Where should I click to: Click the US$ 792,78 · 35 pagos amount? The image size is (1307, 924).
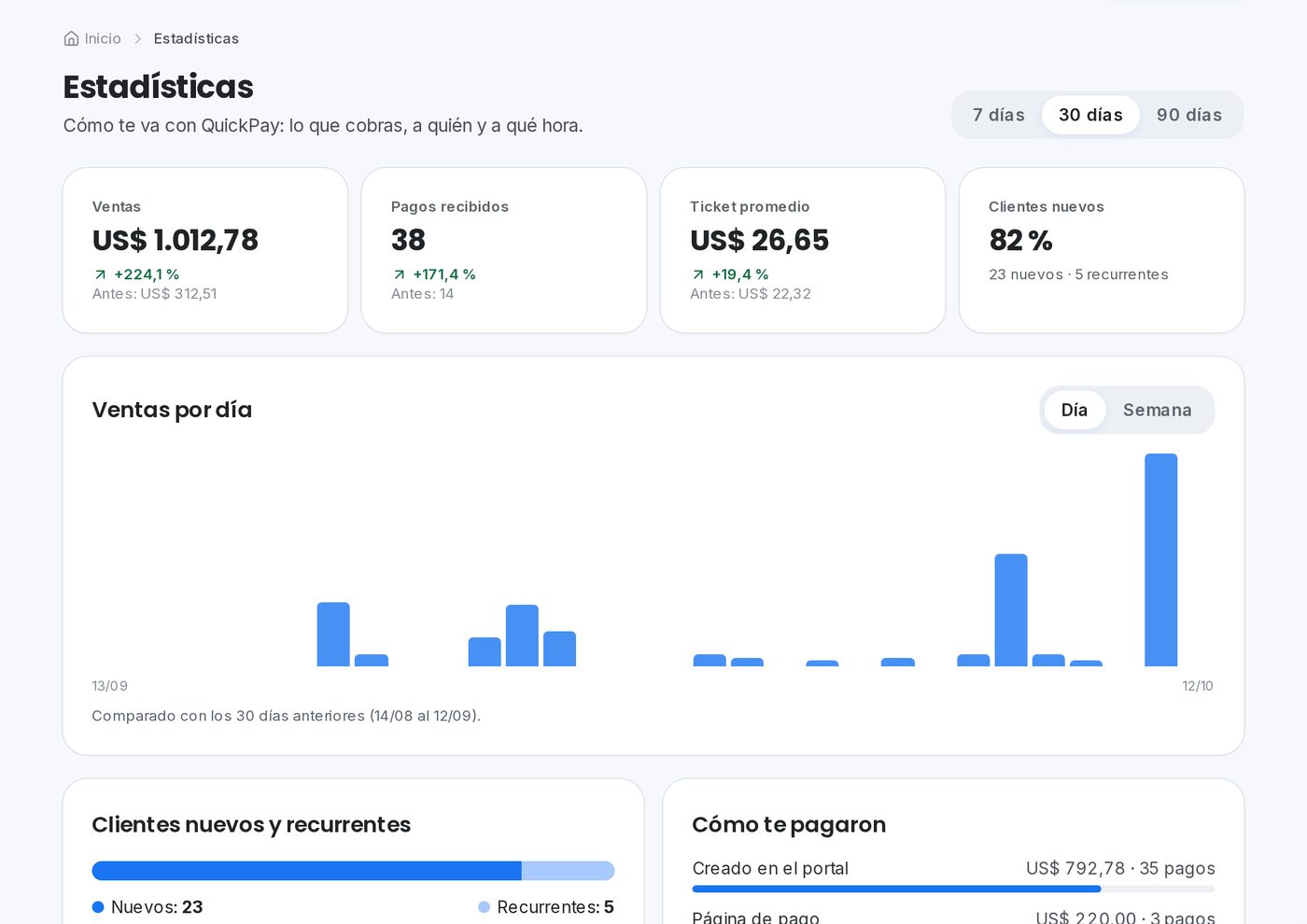coord(1120,868)
